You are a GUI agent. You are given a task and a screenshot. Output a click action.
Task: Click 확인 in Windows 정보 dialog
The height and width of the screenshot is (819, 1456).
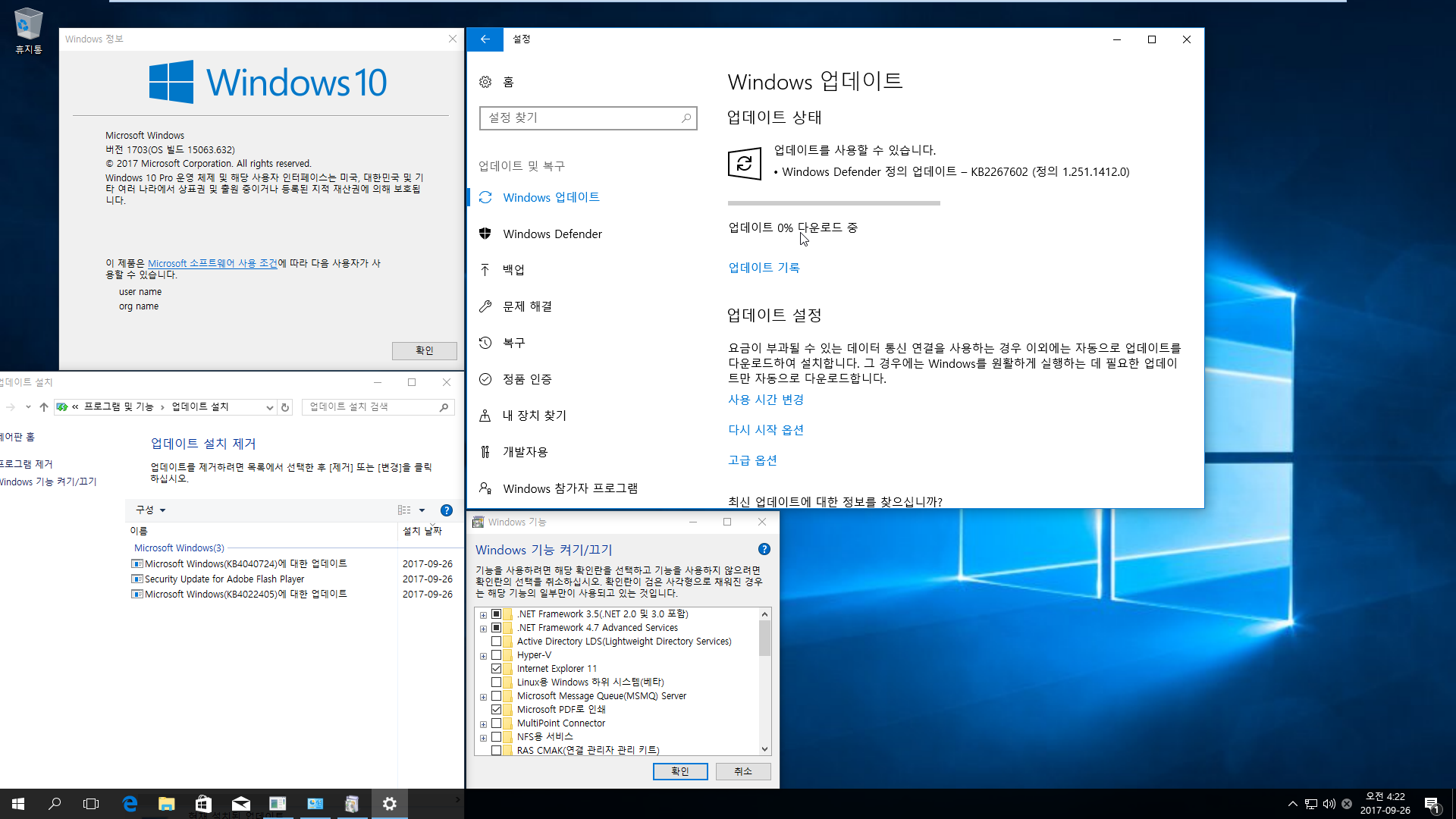pyautogui.click(x=424, y=350)
